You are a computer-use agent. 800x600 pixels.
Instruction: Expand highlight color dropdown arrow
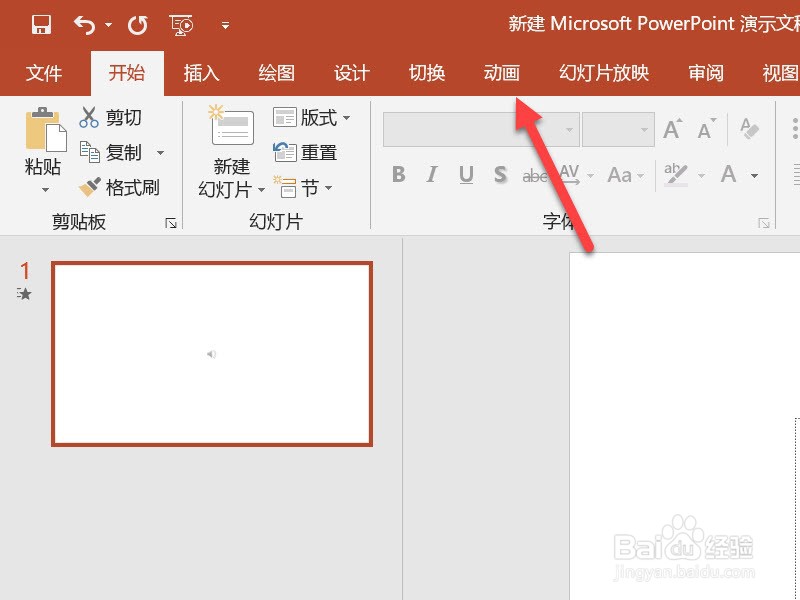[x=701, y=176]
